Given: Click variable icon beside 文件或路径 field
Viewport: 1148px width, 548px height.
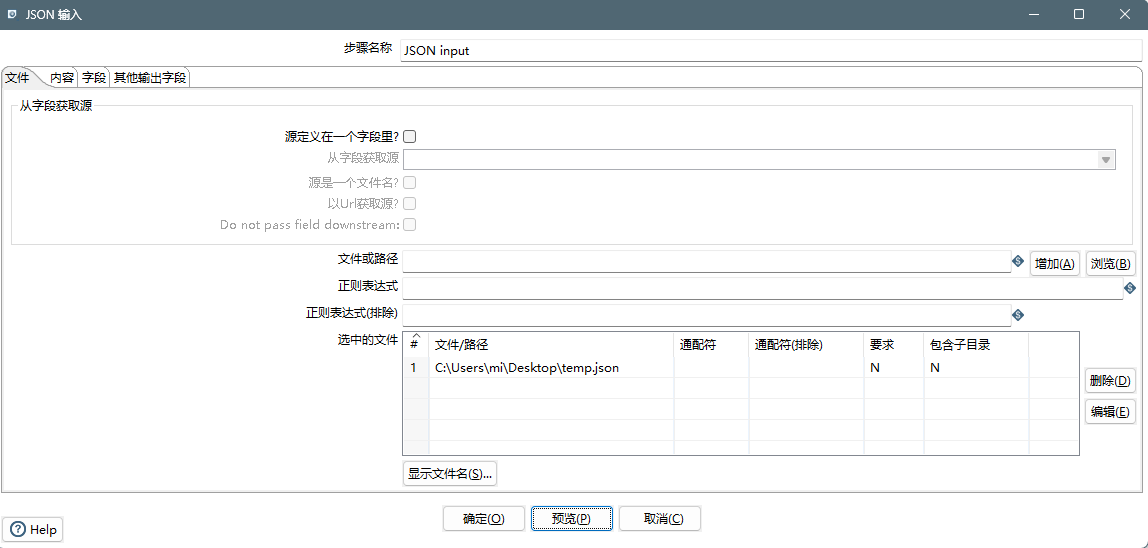Looking at the screenshot, I should coord(1017,261).
